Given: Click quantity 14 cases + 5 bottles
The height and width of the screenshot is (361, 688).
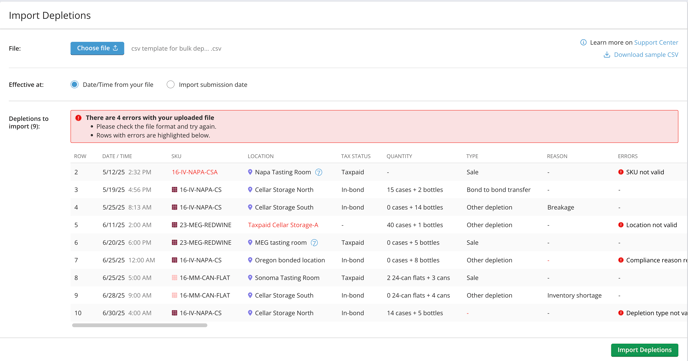Looking at the screenshot, I should tap(415, 313).
